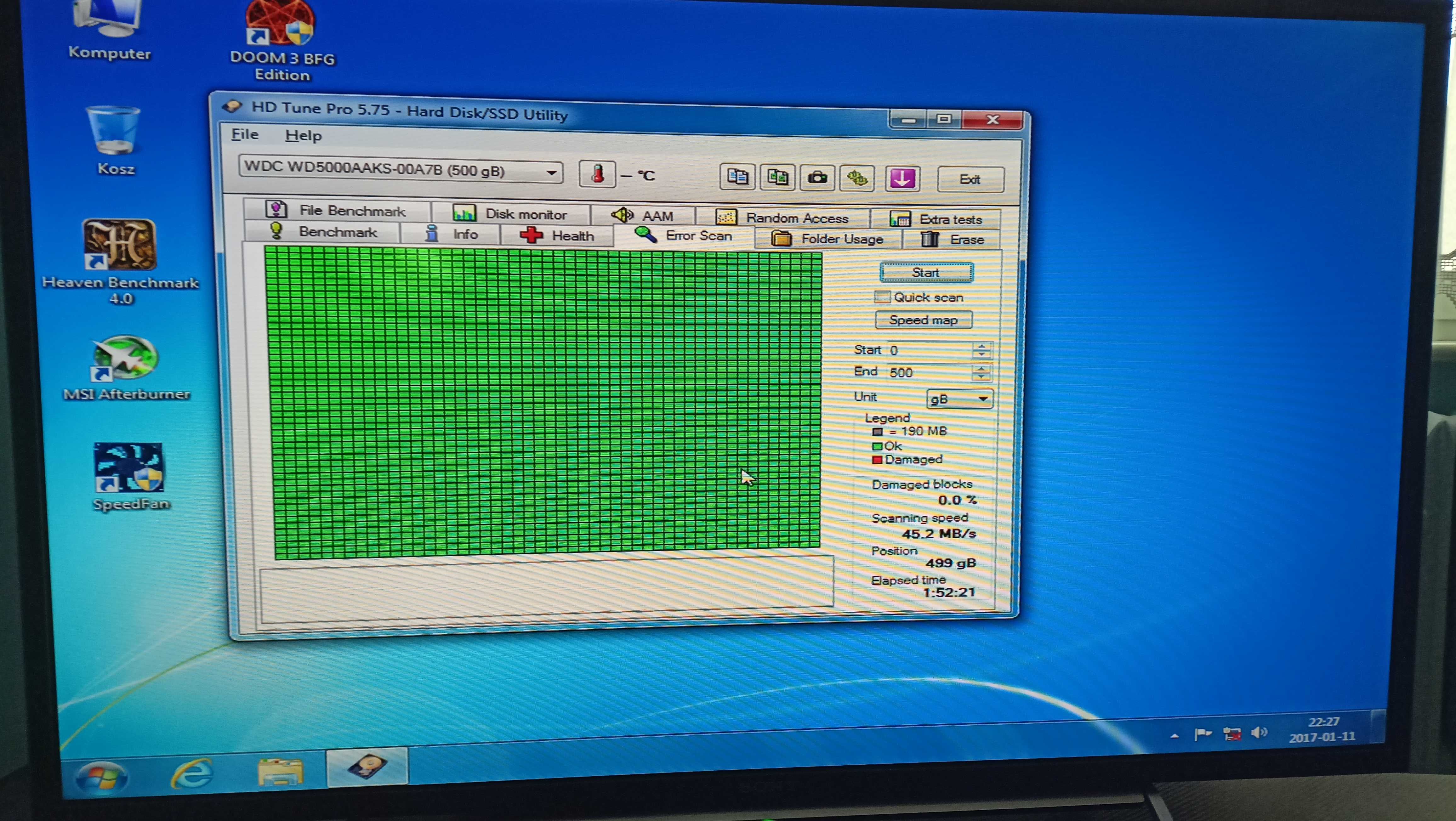Open the Action Center flag icon
Viewport: 1456px width, 821px height.
click(x=1202, y=734)
